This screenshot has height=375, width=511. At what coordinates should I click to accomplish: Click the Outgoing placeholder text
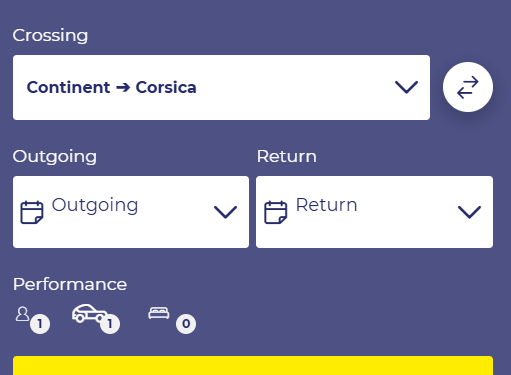[x=95, y=205]
